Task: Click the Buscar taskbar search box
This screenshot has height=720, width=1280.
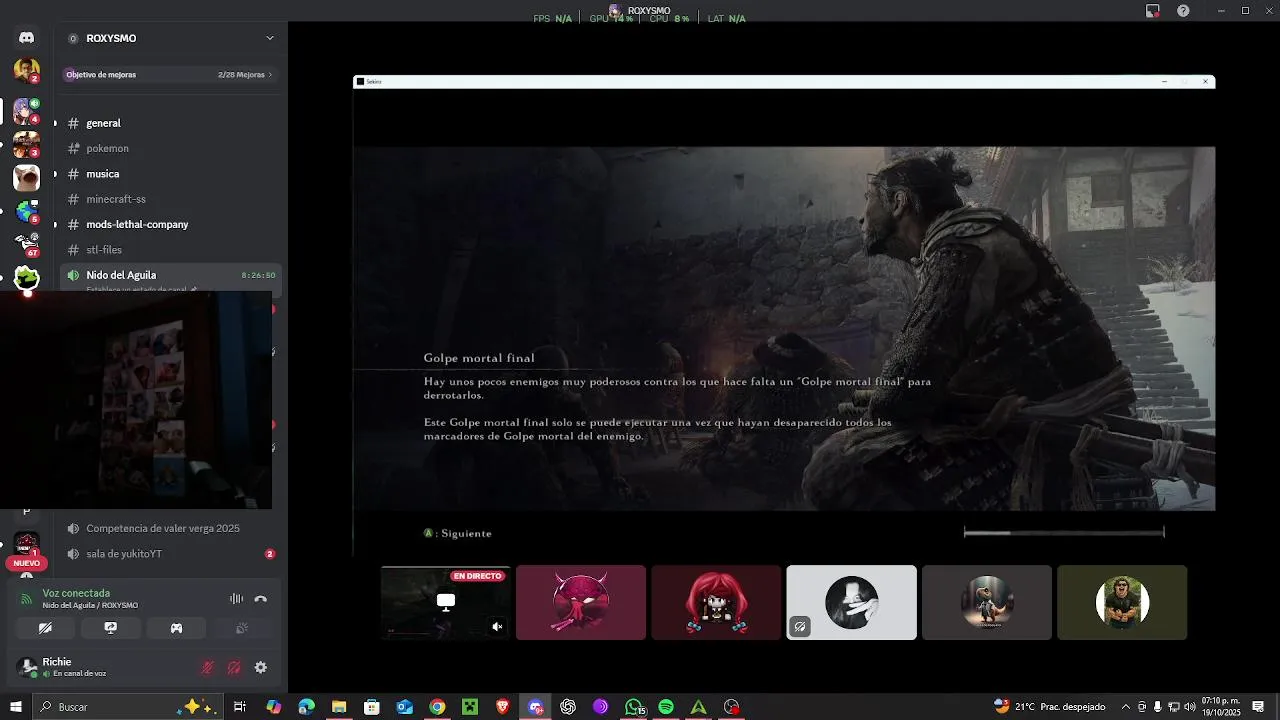Action: click(x=128, y=707)
